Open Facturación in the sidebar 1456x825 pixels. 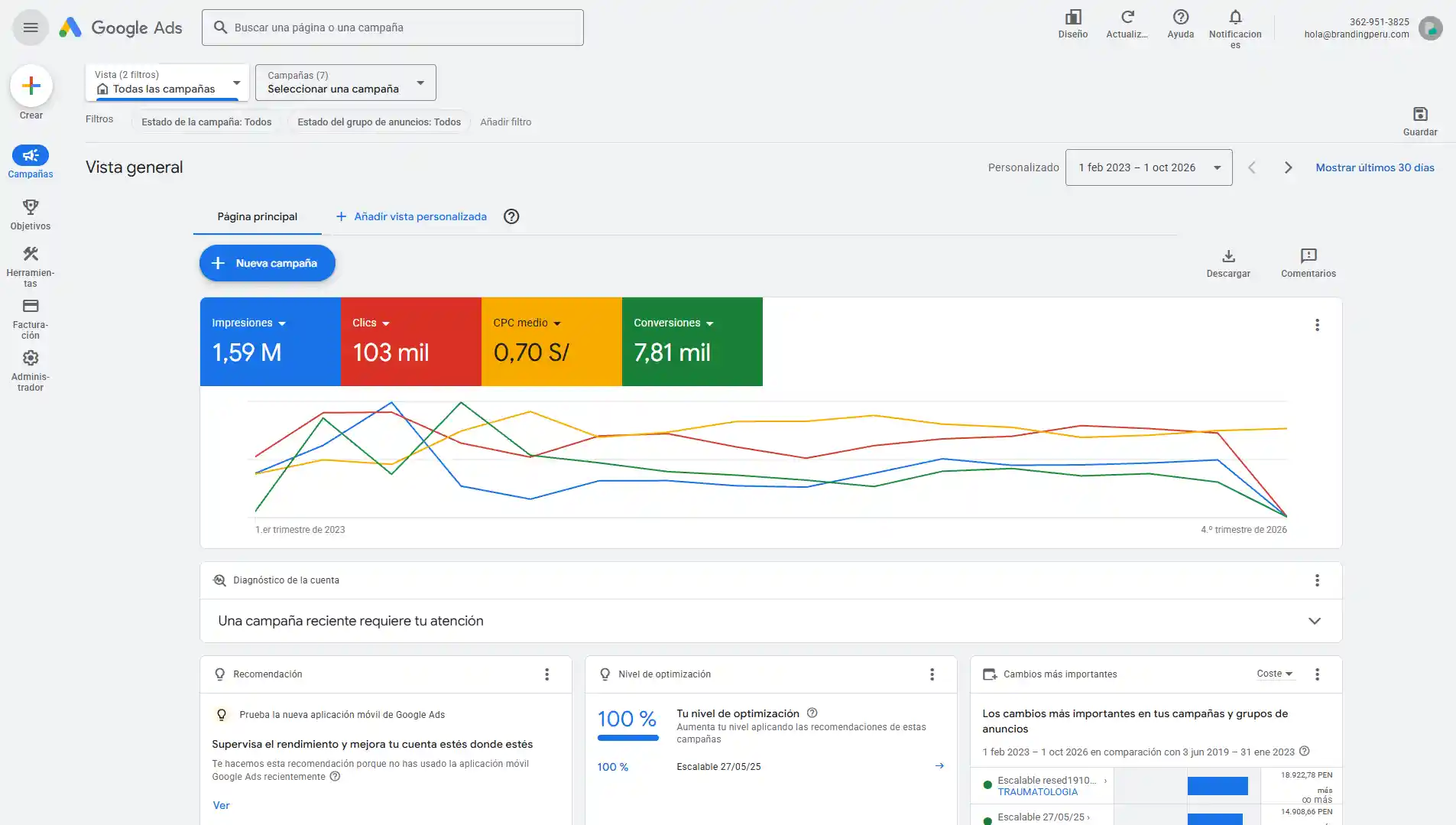(x=31, y=318)
